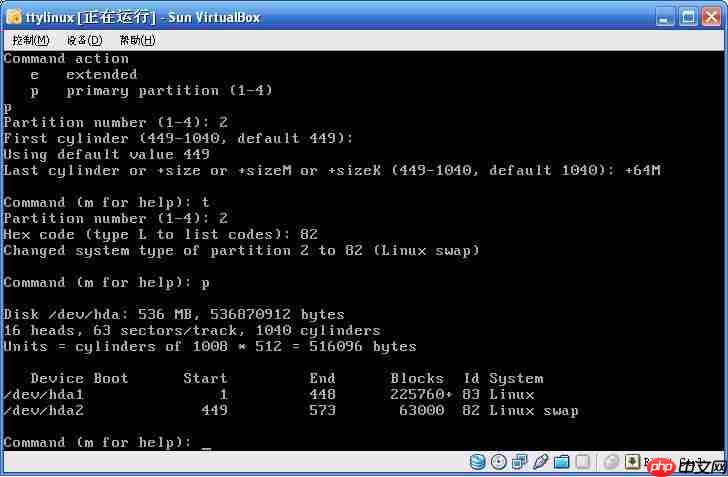The width and height of the screenshot is (728, 477).
Task: Click the end cylinder value '448'
Action: coord(322,394)
